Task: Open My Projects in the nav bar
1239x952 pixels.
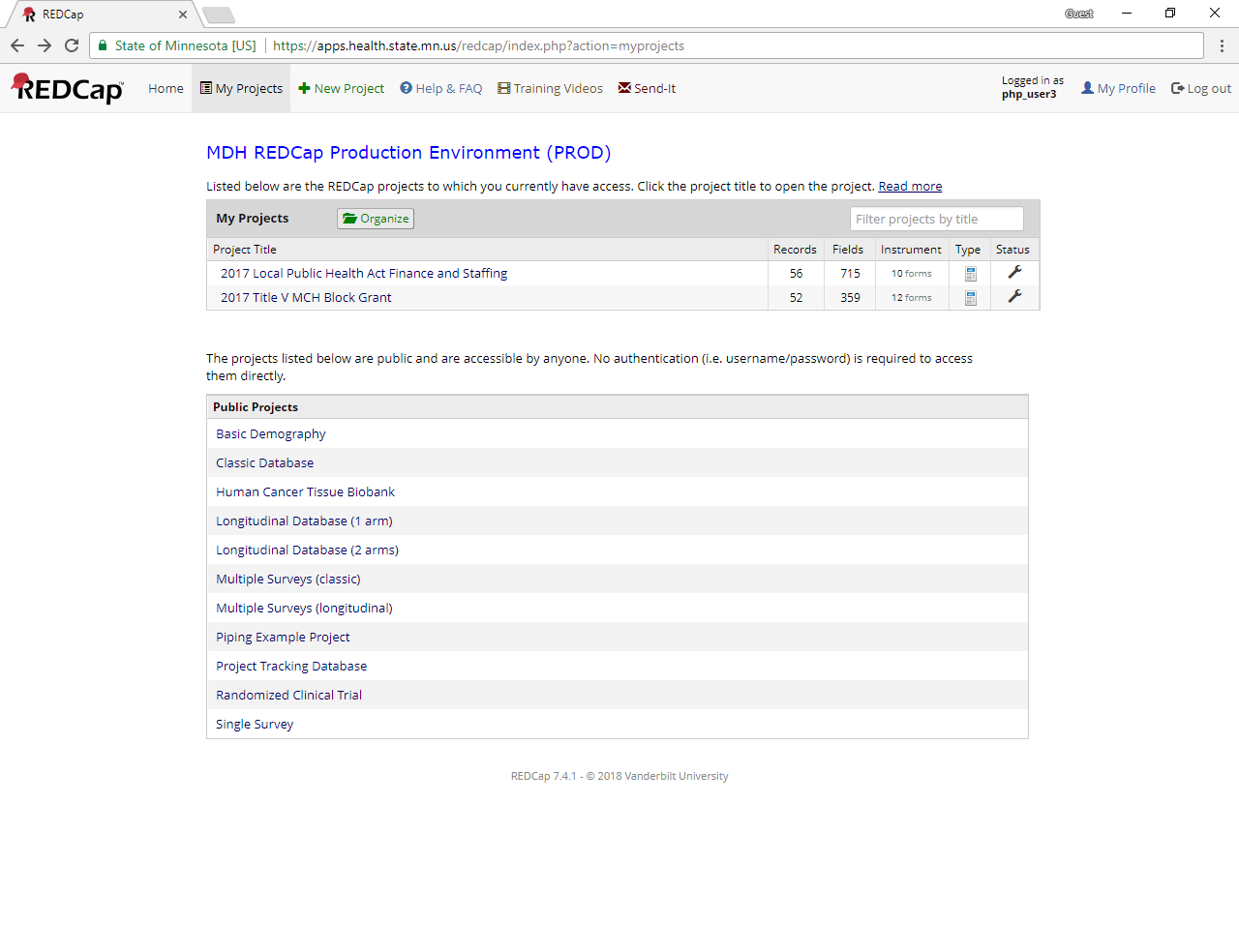Action: click(241, 88)
